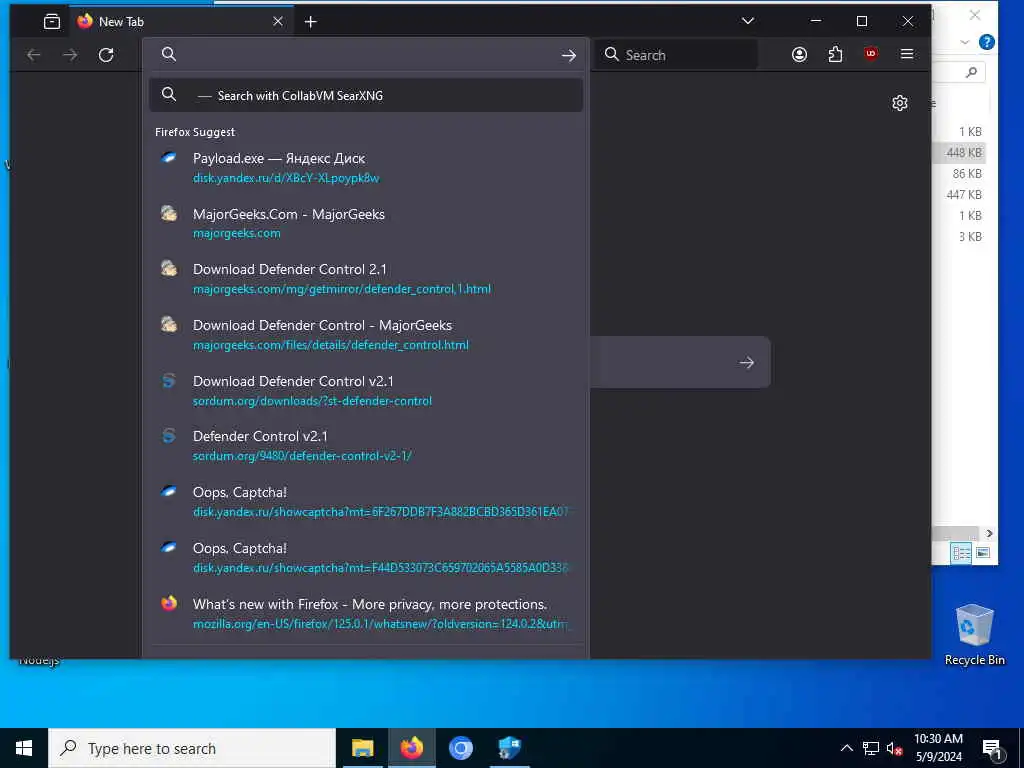Screen dimensions: 1024x768
Task: Click the Go arrow in address bar
Action: (x=569, y=56)
